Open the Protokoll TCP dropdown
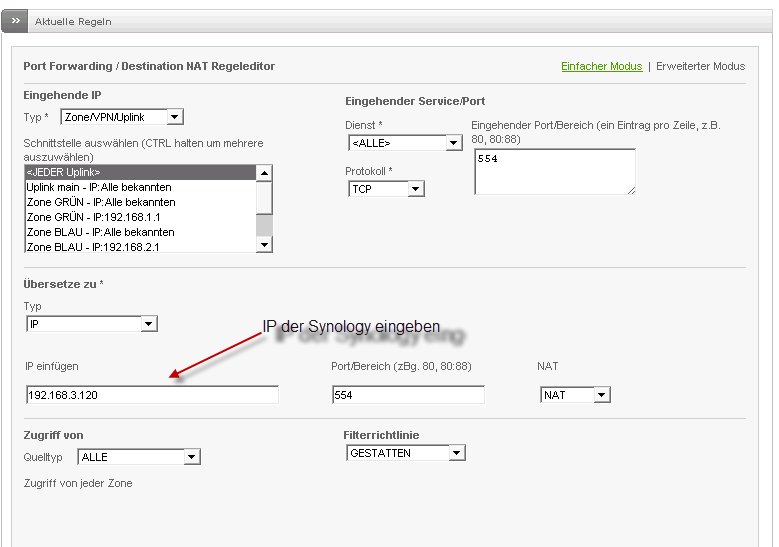The height and width of the screenshot is (547, 779). [x=386, y=188]
